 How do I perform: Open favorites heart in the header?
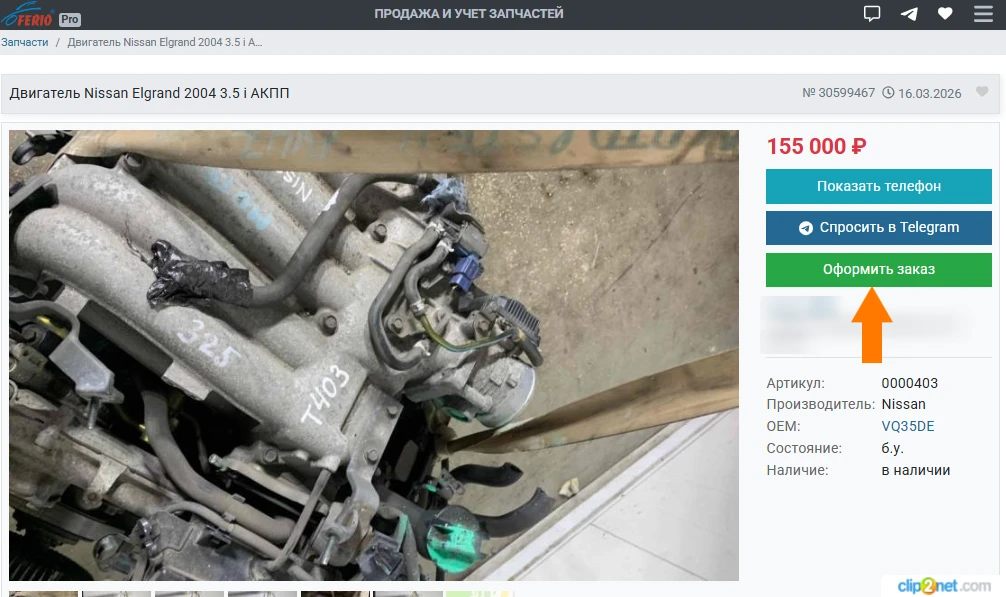(945, 13)
